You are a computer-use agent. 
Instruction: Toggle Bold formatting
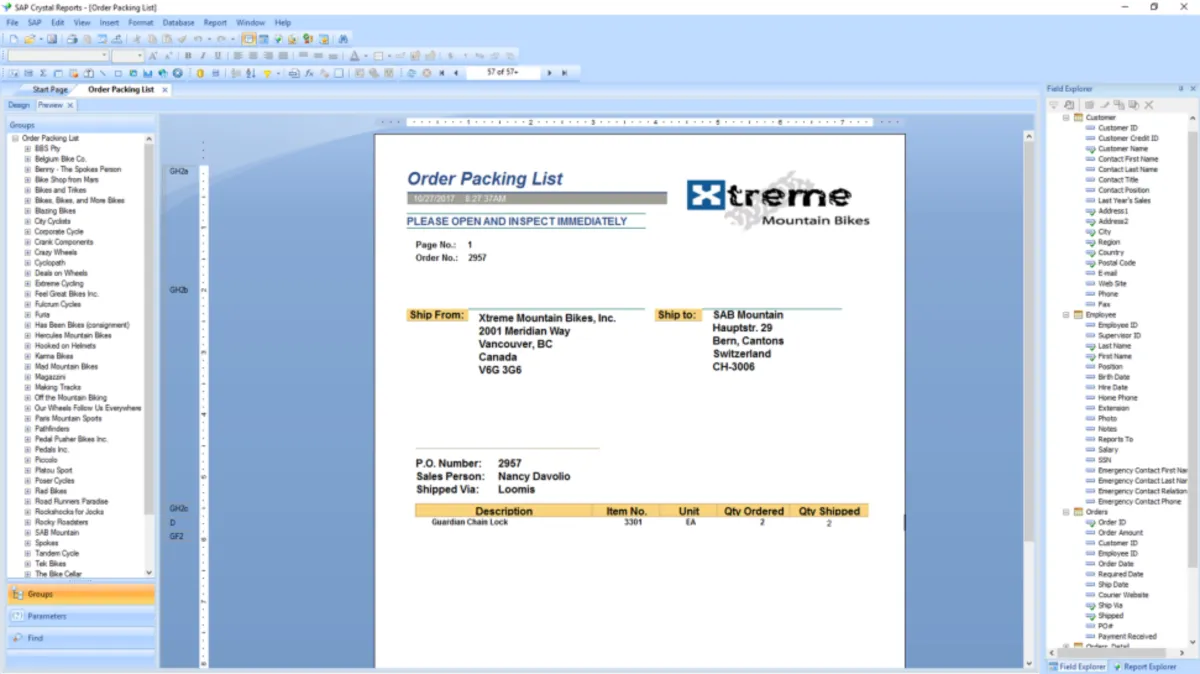tap(188, 56)
